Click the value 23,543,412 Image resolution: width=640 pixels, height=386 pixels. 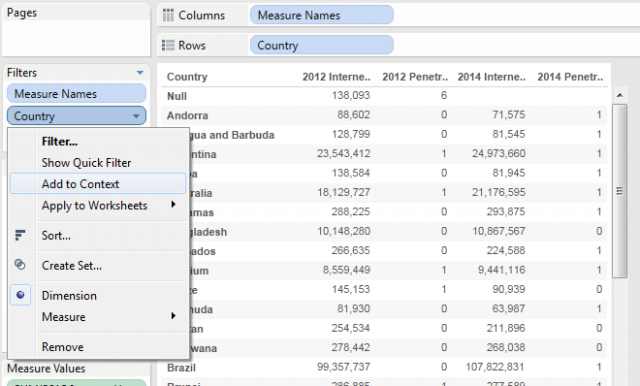coord(344,153)
